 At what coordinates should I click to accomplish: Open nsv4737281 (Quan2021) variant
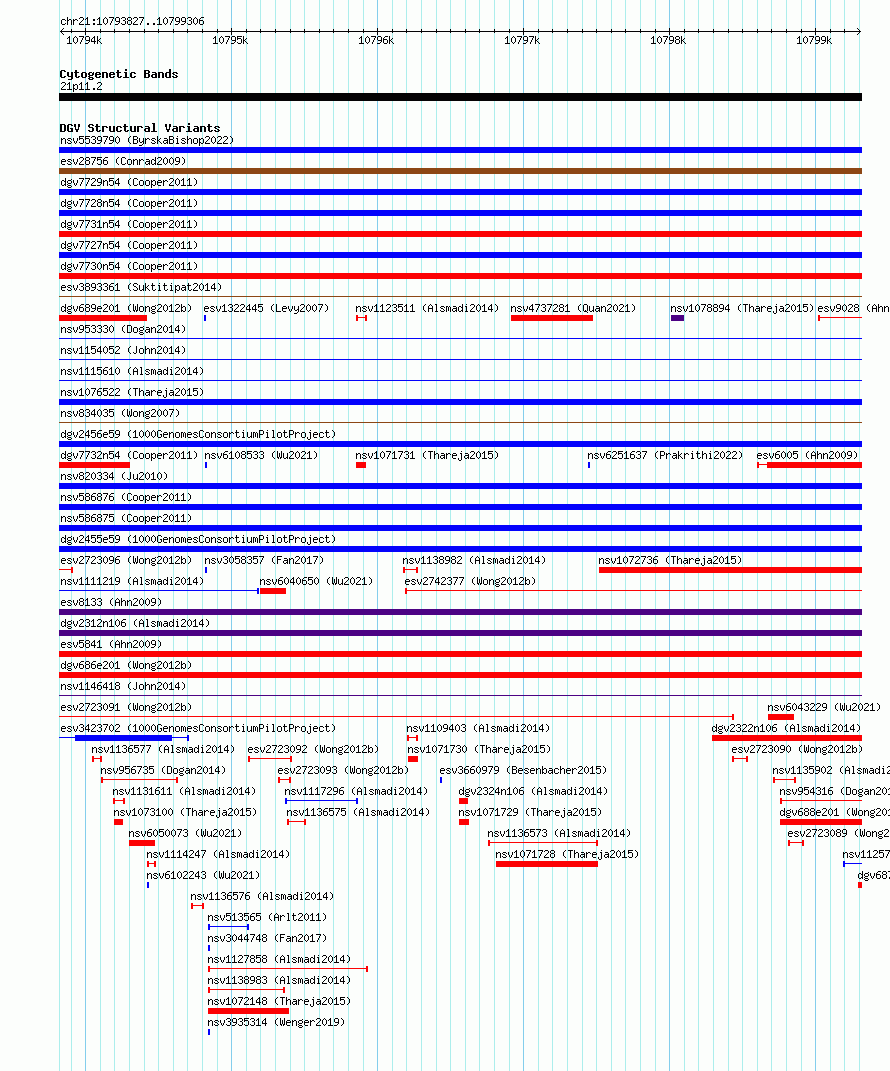click(573, 308)
